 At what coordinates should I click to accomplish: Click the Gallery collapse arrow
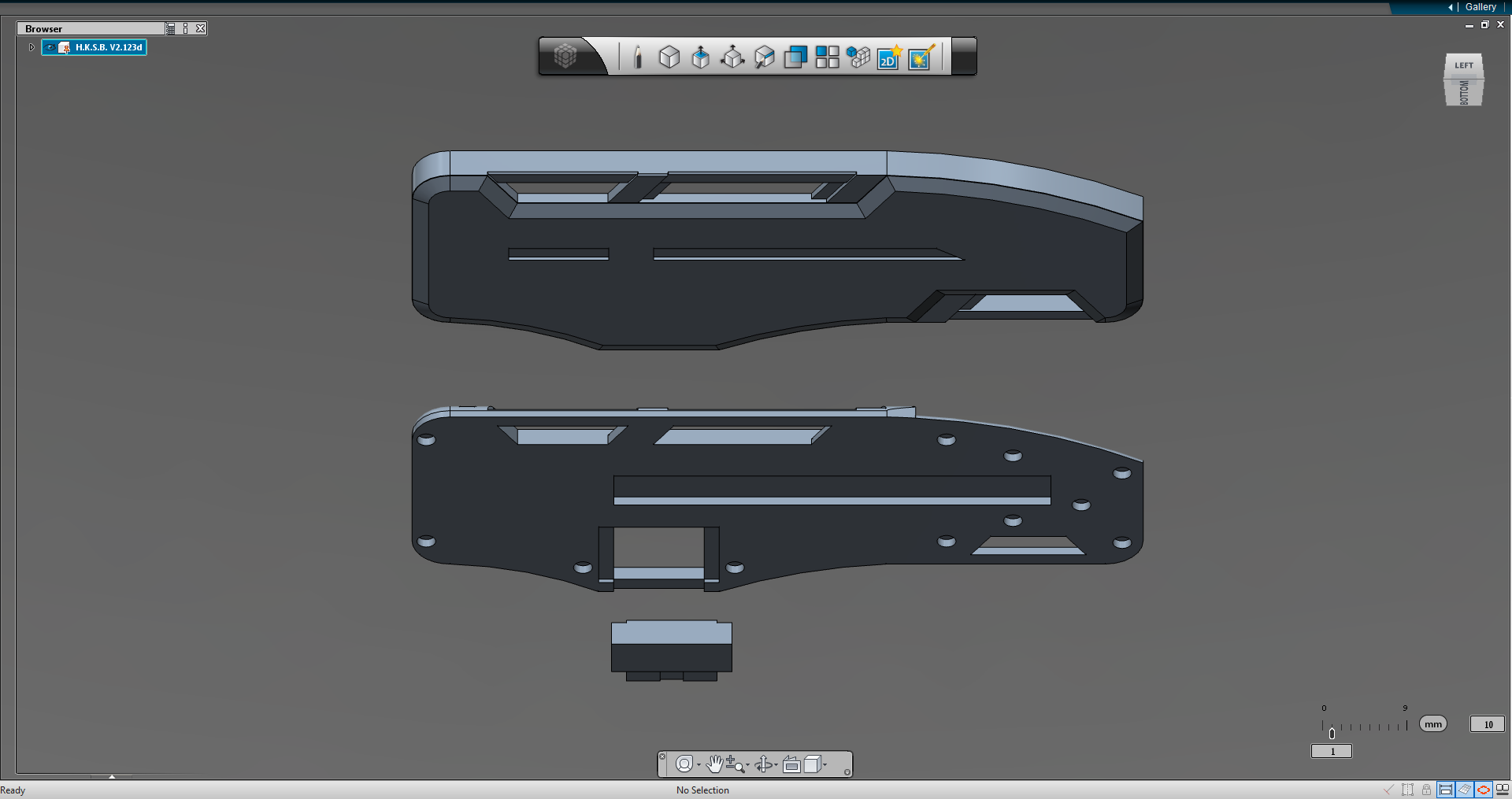coord(1450,7)
